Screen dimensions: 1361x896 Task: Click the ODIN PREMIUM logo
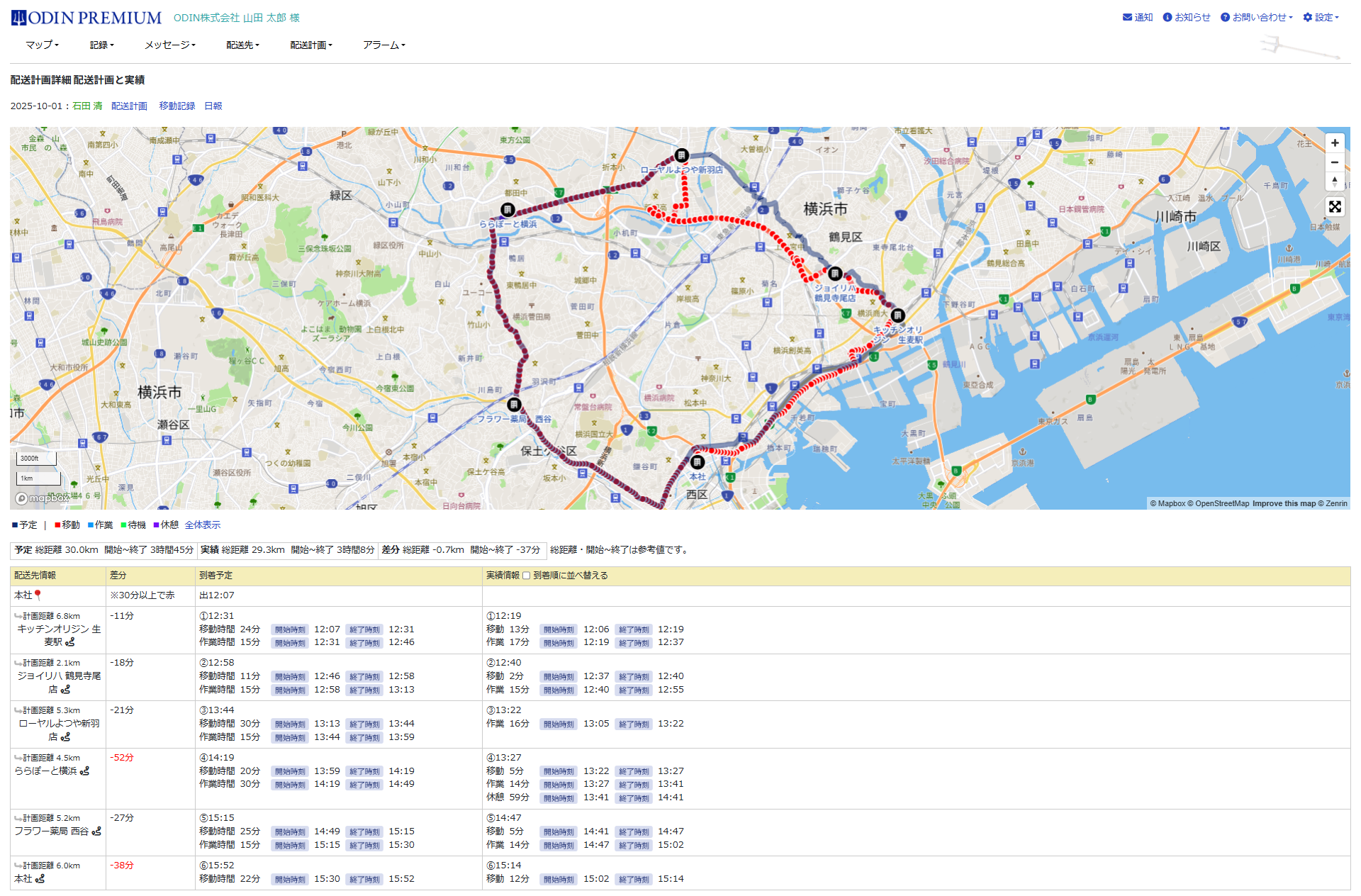pos(86,18)
